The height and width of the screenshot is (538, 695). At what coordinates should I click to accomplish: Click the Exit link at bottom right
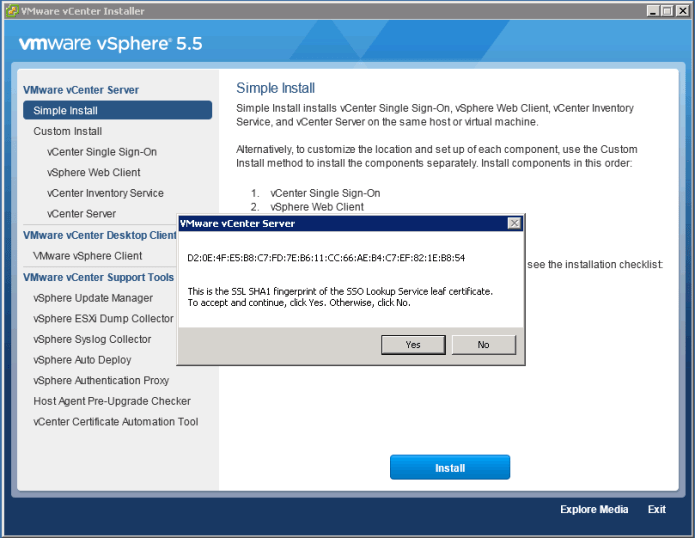[x=656, y=509]
